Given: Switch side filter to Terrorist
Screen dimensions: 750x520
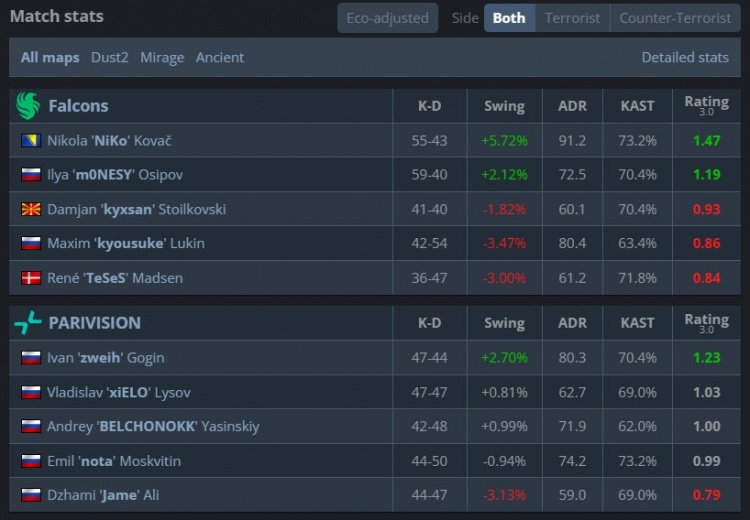Looking at the screenshot, I should 572,18.
